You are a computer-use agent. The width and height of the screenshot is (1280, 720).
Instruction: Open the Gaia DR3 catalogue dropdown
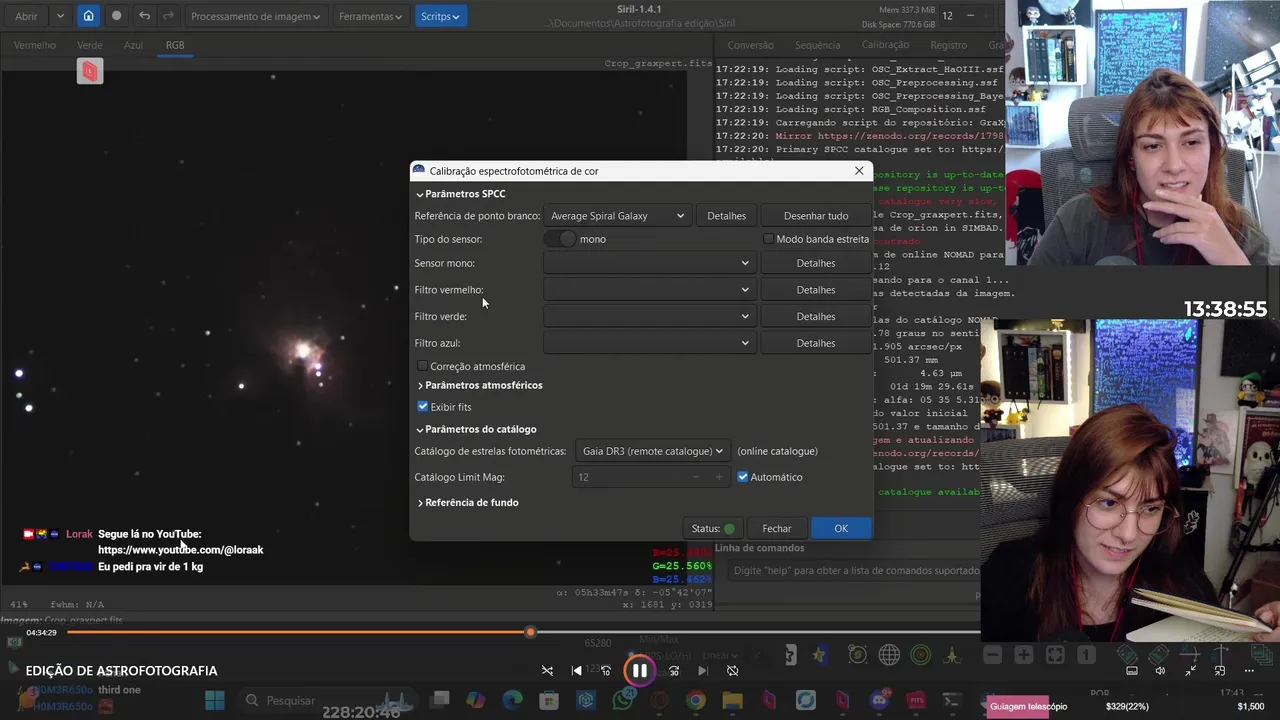click(x=652, y=451)
